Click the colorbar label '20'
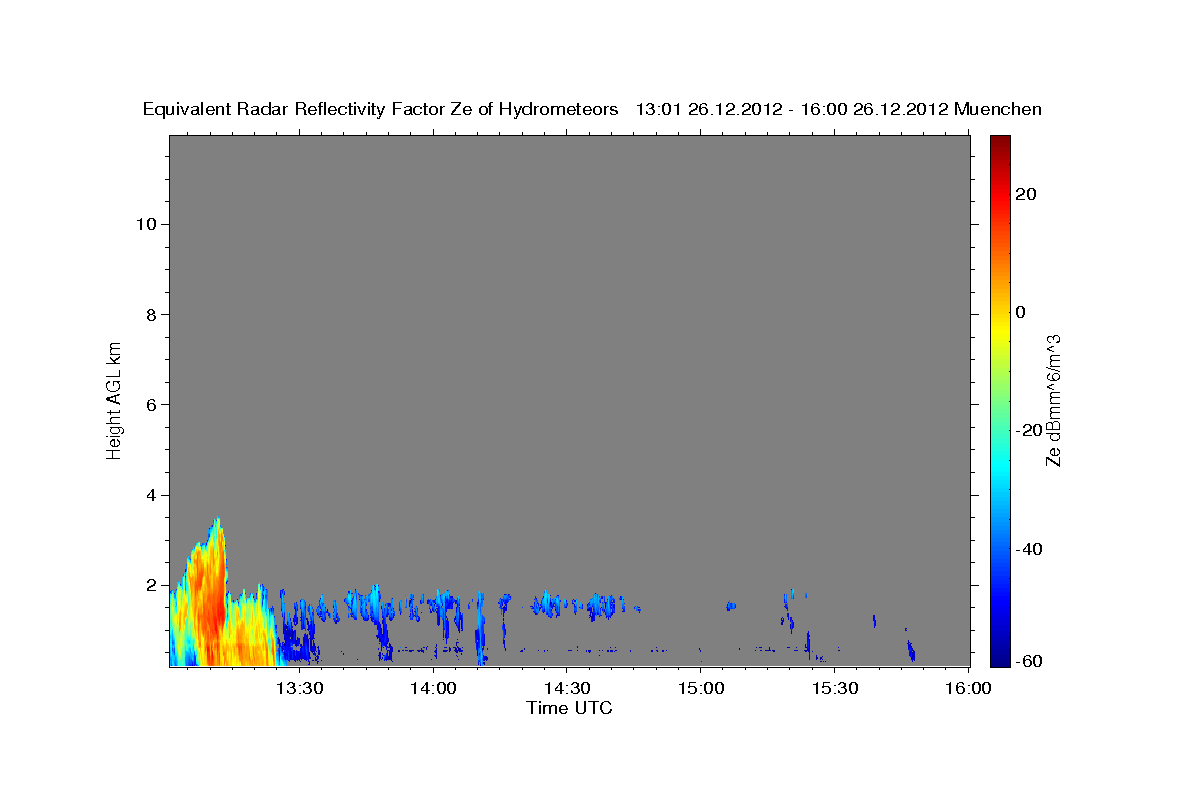This screenshot has width=1200, height=800. (x=1025, y=194)
